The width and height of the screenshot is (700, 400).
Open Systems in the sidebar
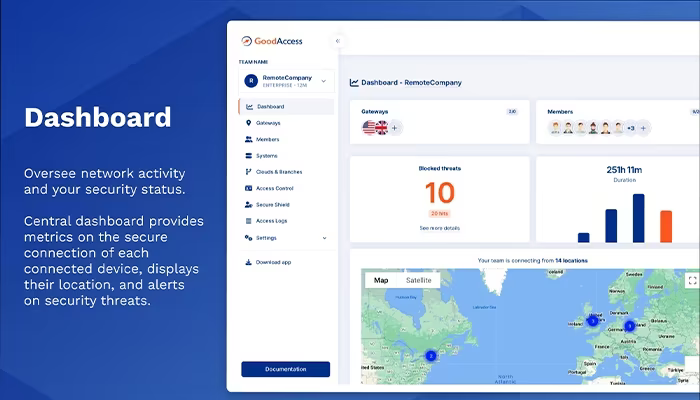tap(267, 156)
